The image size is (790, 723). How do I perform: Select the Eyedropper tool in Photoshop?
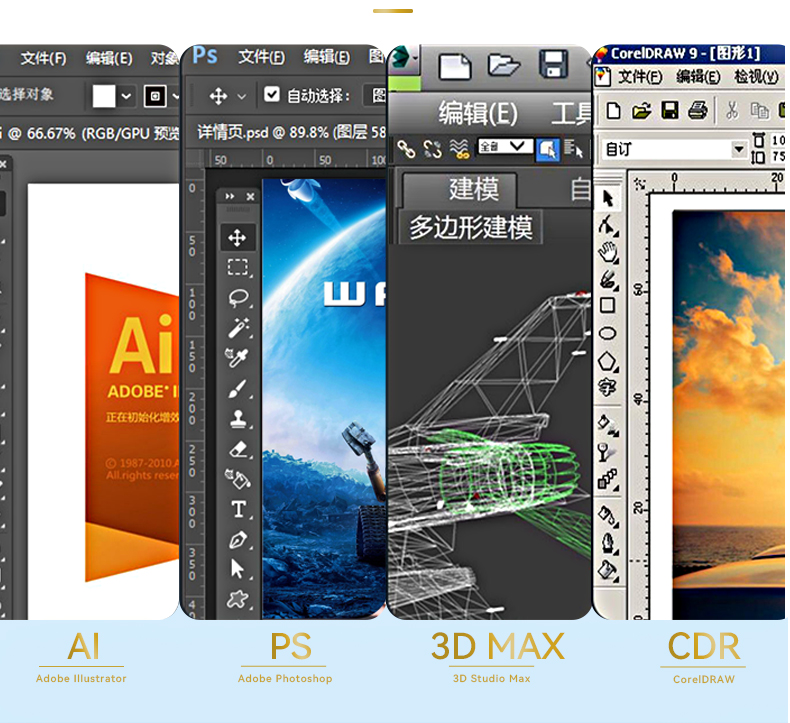pyautogui.click(x=237, y=357)
